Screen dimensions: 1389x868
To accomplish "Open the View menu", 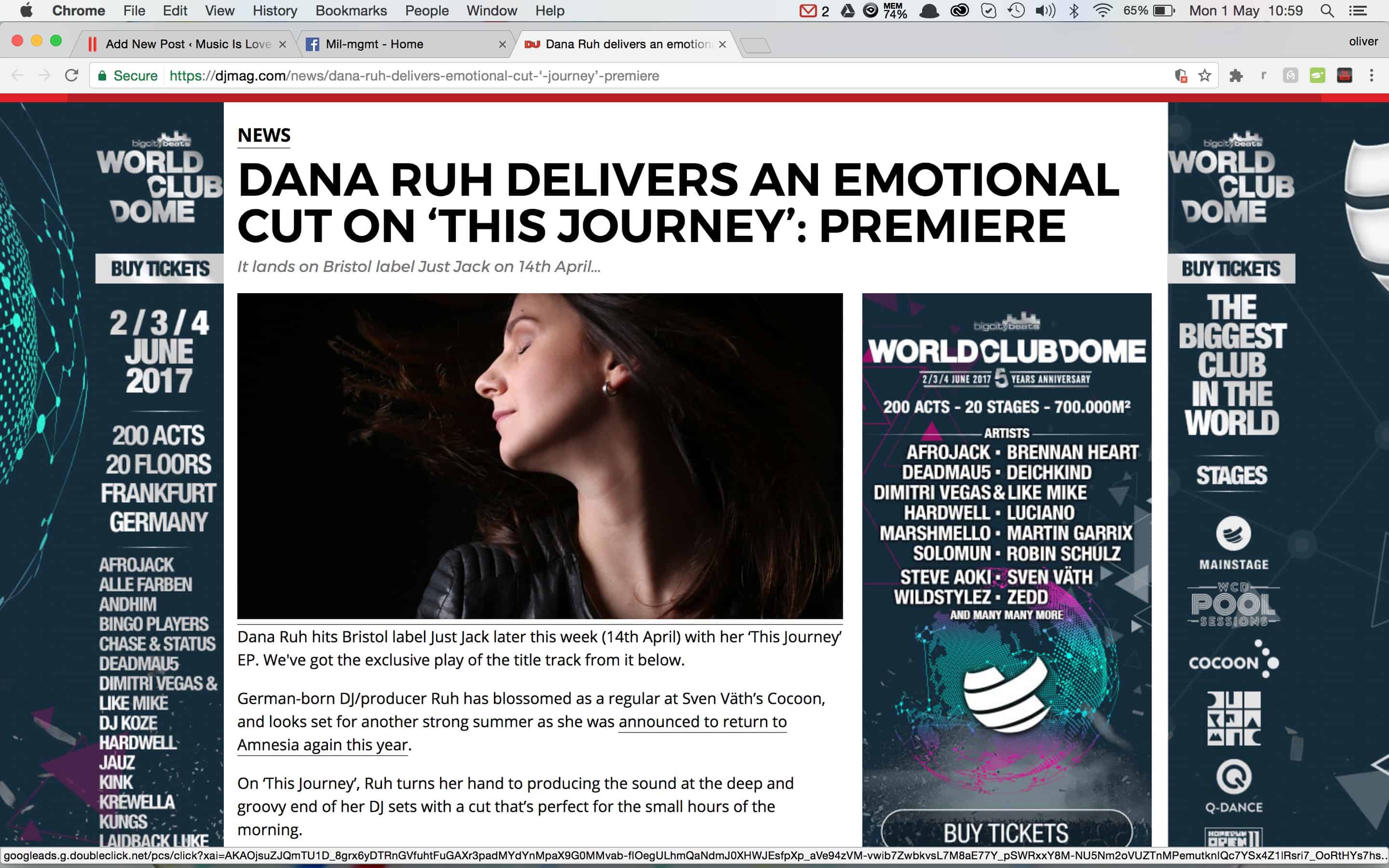I will click(x=220, y=10).
